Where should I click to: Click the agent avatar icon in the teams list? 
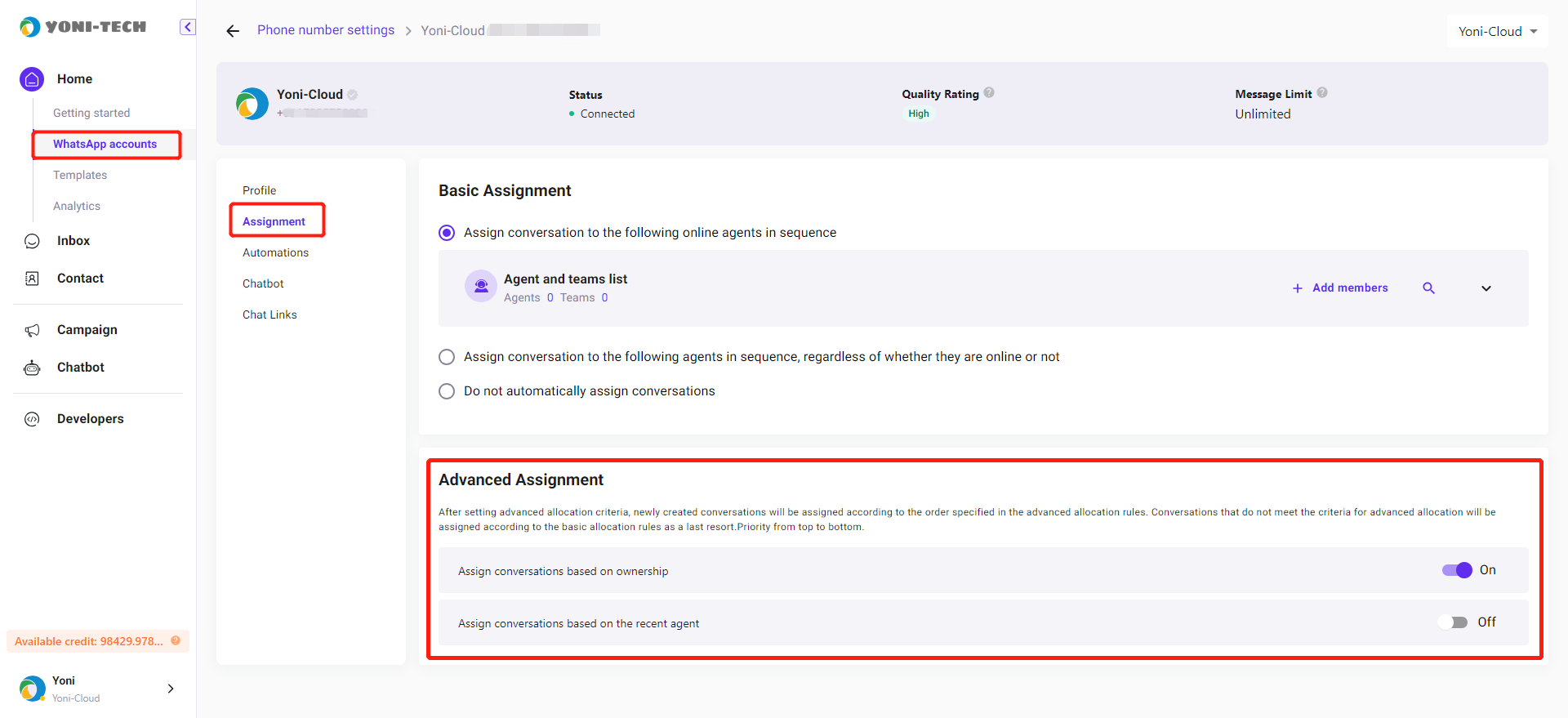481,286
